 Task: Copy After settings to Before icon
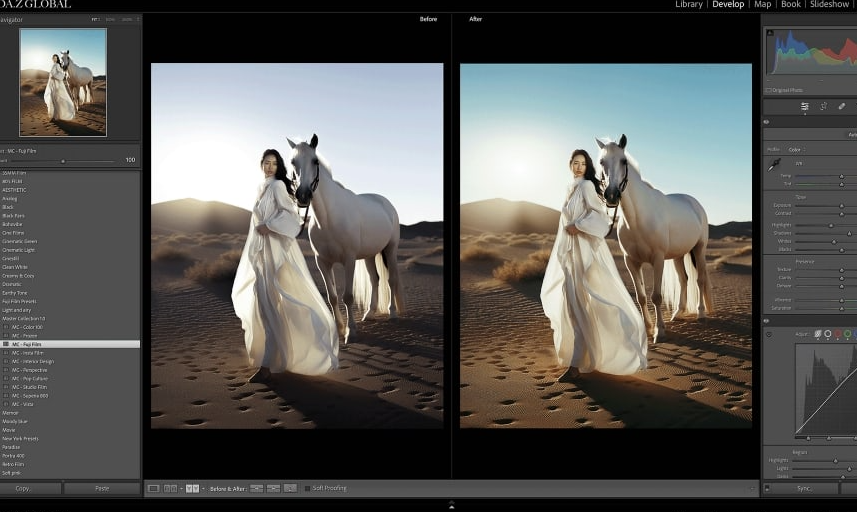pyautogui.click(x=273, y=489)
